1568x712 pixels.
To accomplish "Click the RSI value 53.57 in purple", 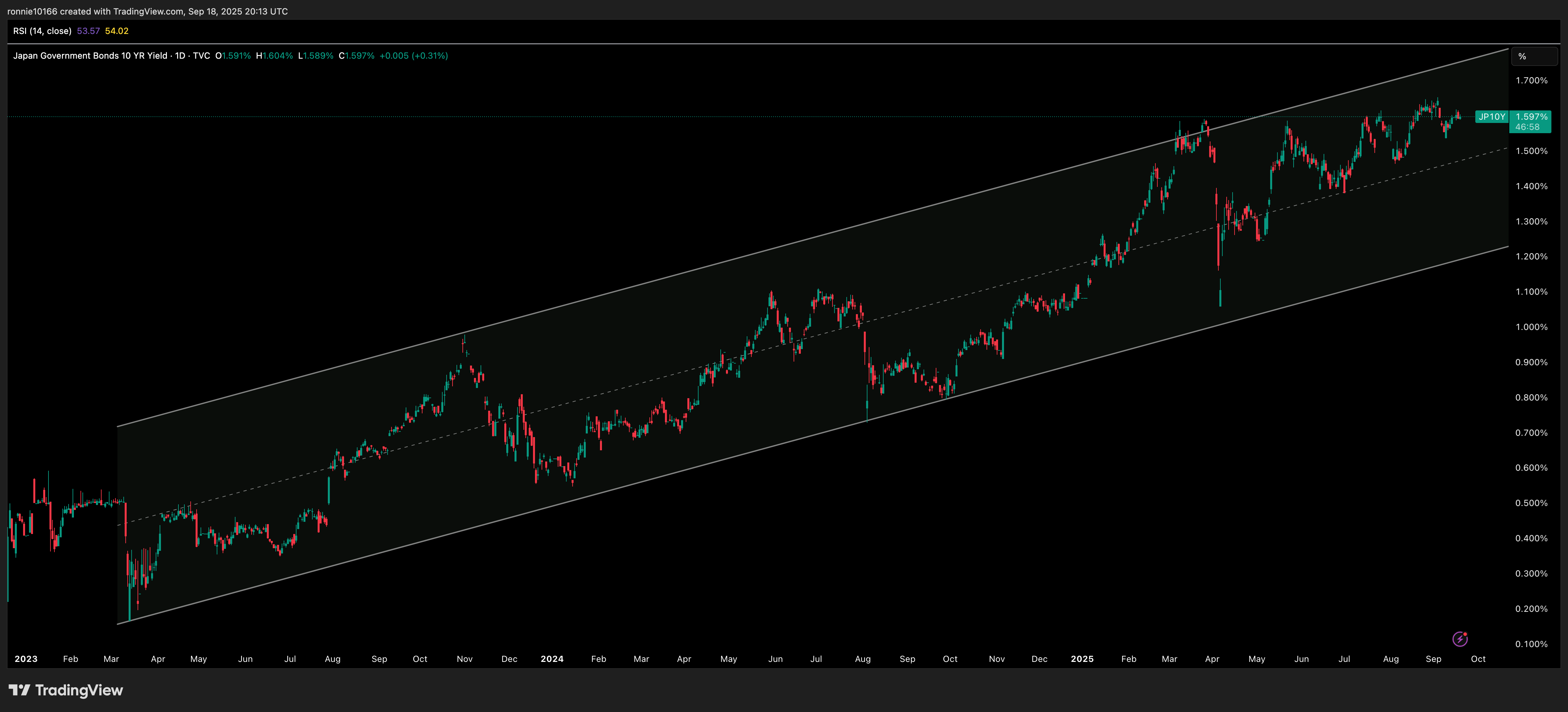I will pyautogui.click(x=88, y=31).
